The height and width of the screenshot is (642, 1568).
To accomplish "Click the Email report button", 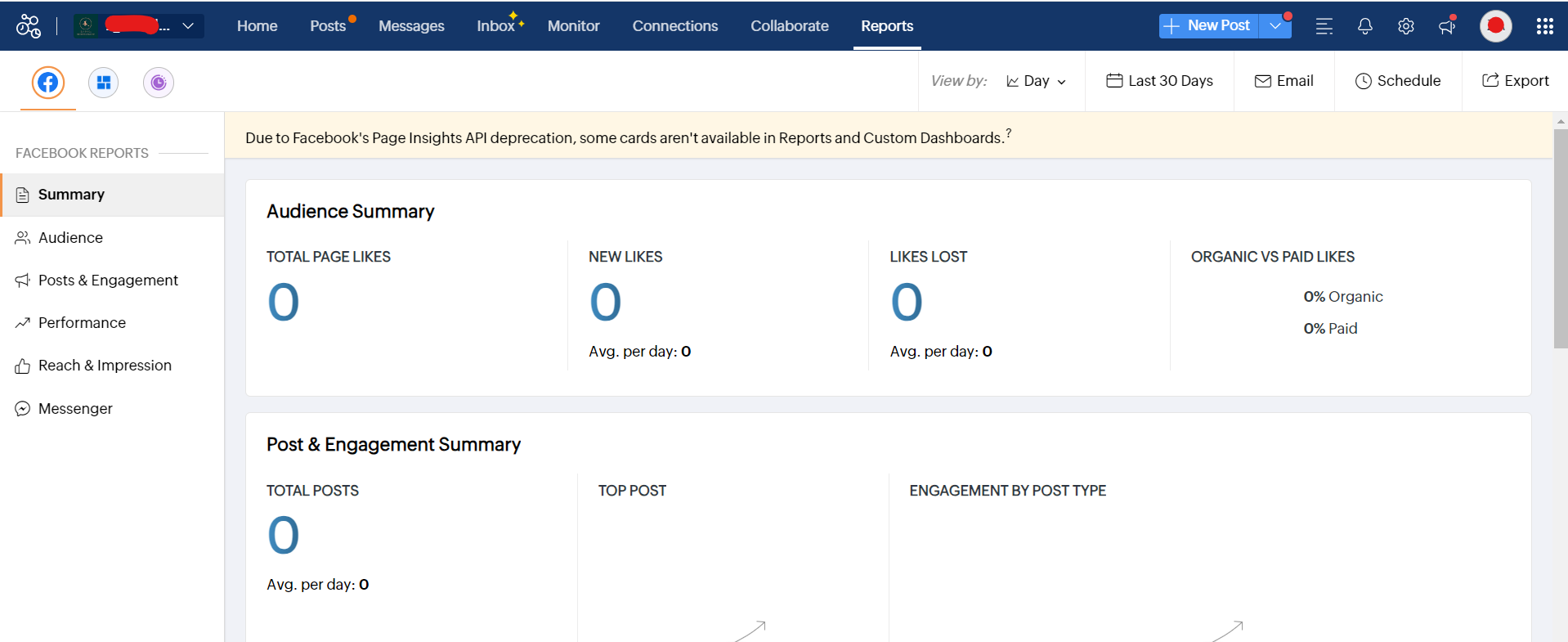I will click(x=1284, y=81).
